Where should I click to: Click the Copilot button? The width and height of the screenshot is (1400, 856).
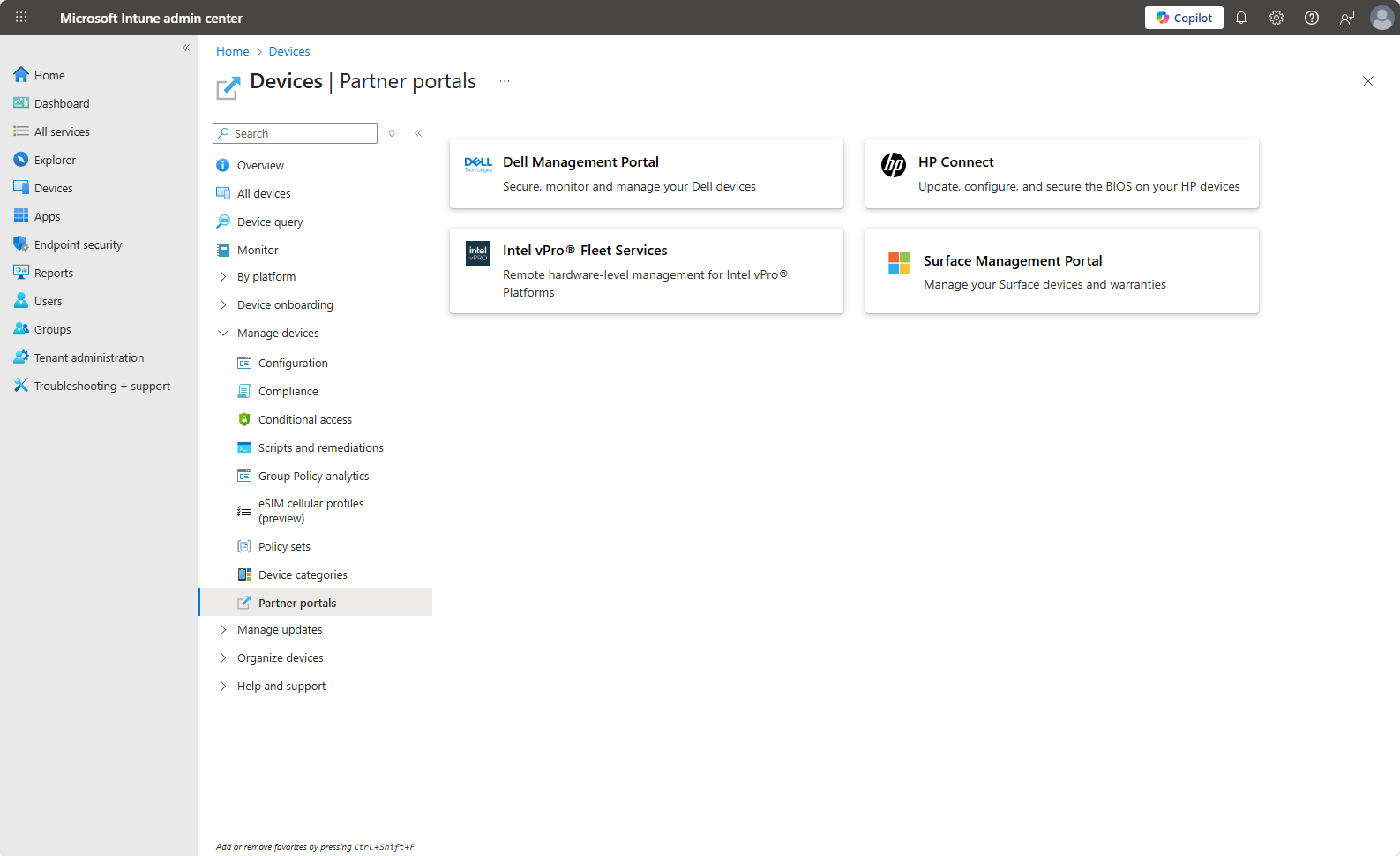click(1184, 18)
